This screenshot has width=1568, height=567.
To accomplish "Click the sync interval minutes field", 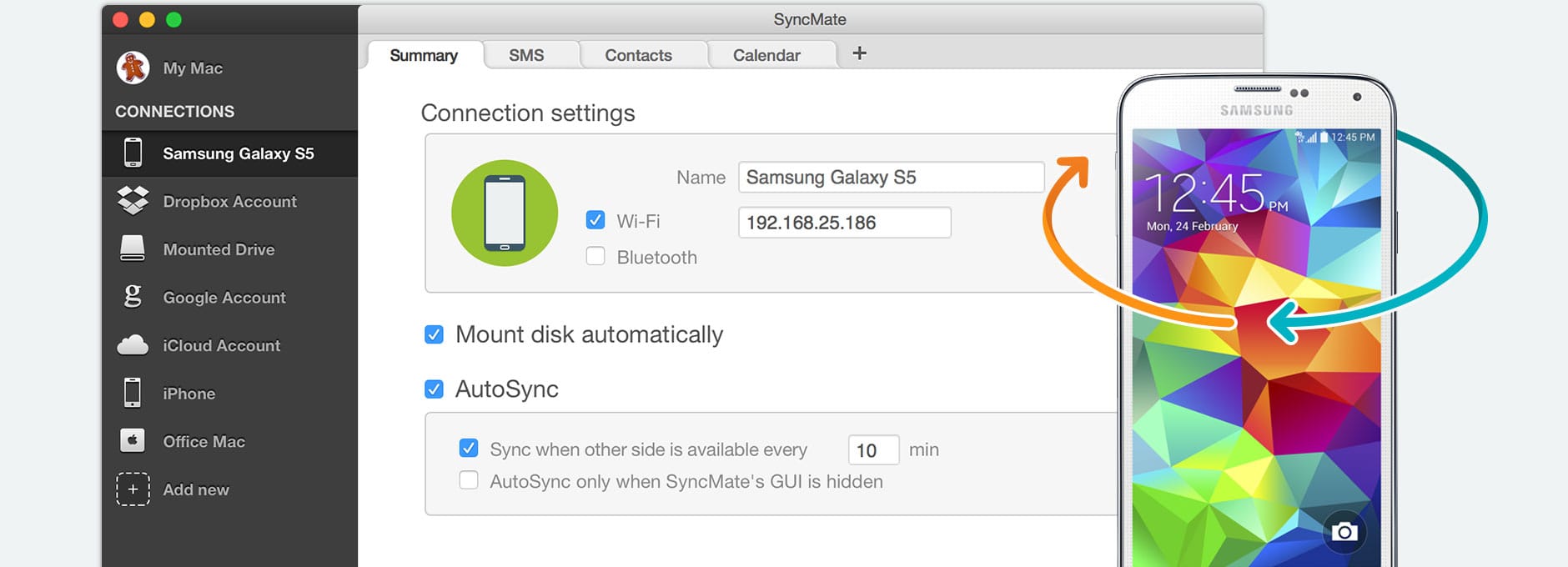I will pos(873,450).
